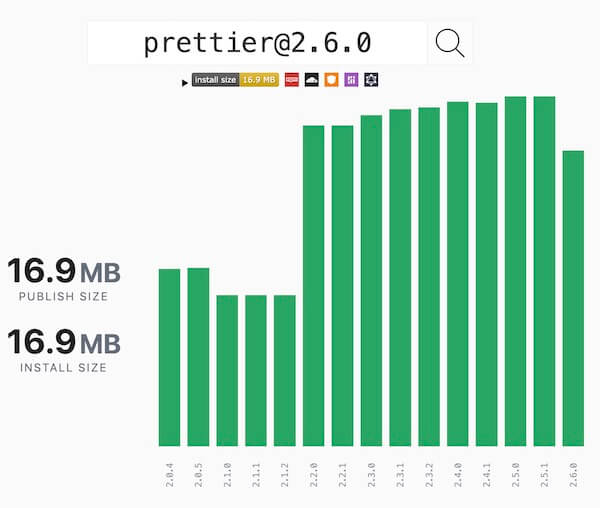The image size is (600, 508).
Task: Click the install size 16.9 MB badge
Action: pyautogui.click(x=235, y=80)
